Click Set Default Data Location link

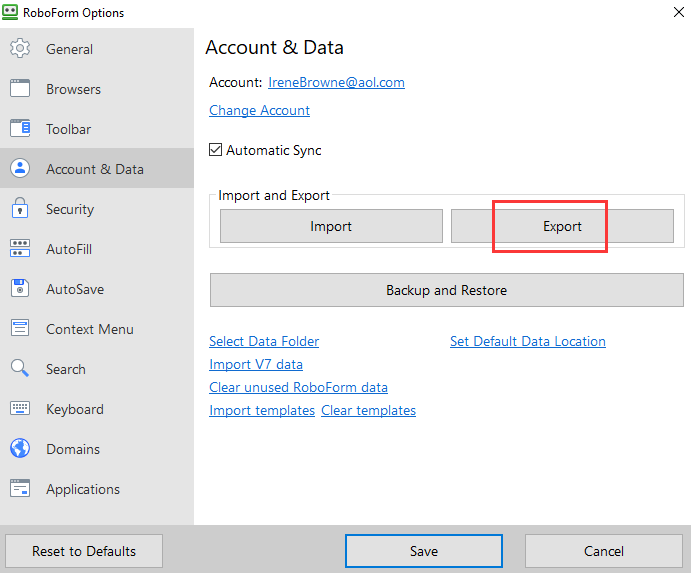(x=527, y=341)
